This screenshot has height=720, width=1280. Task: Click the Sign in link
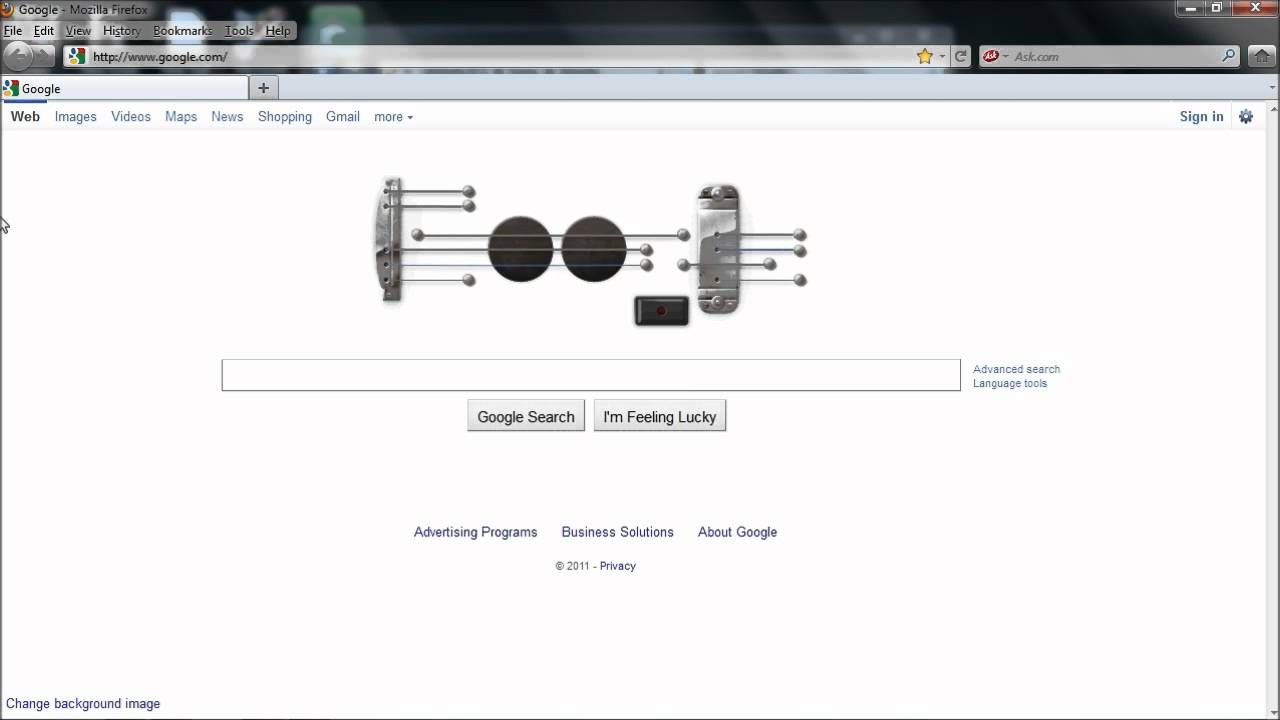[x=1201, y=116]
